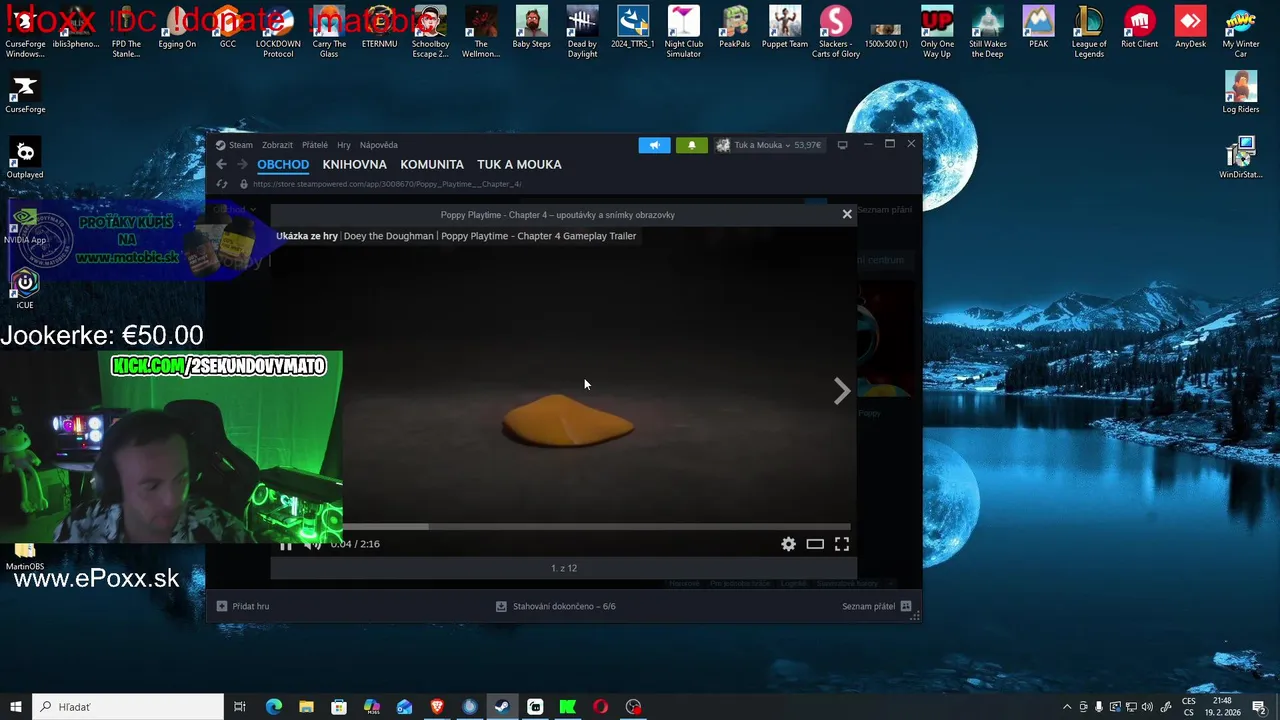Open Steam announcements megaphone button

click(x=655, y=145)
